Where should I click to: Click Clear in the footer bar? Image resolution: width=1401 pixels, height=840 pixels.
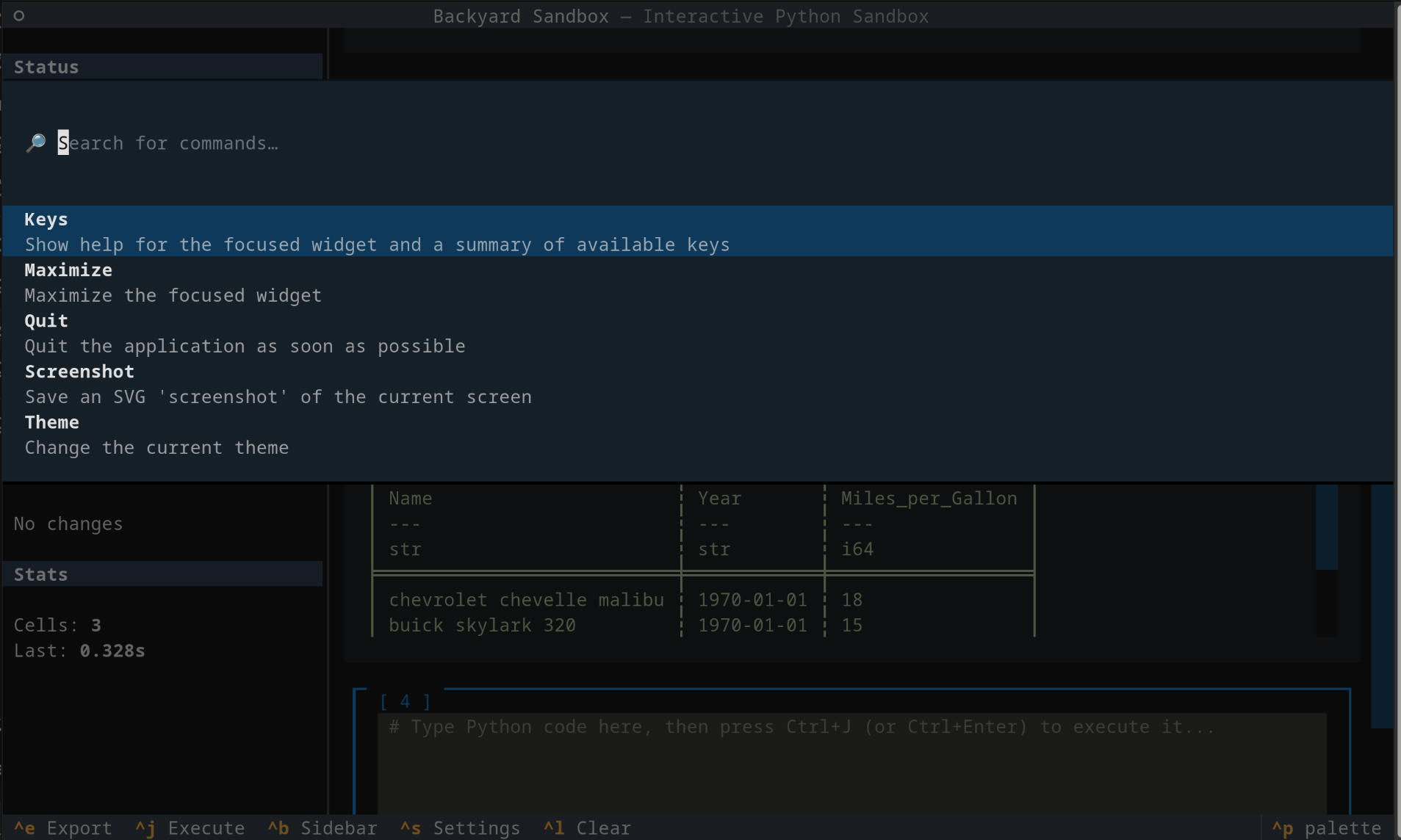pyautogui.click(x=587, y=828)
